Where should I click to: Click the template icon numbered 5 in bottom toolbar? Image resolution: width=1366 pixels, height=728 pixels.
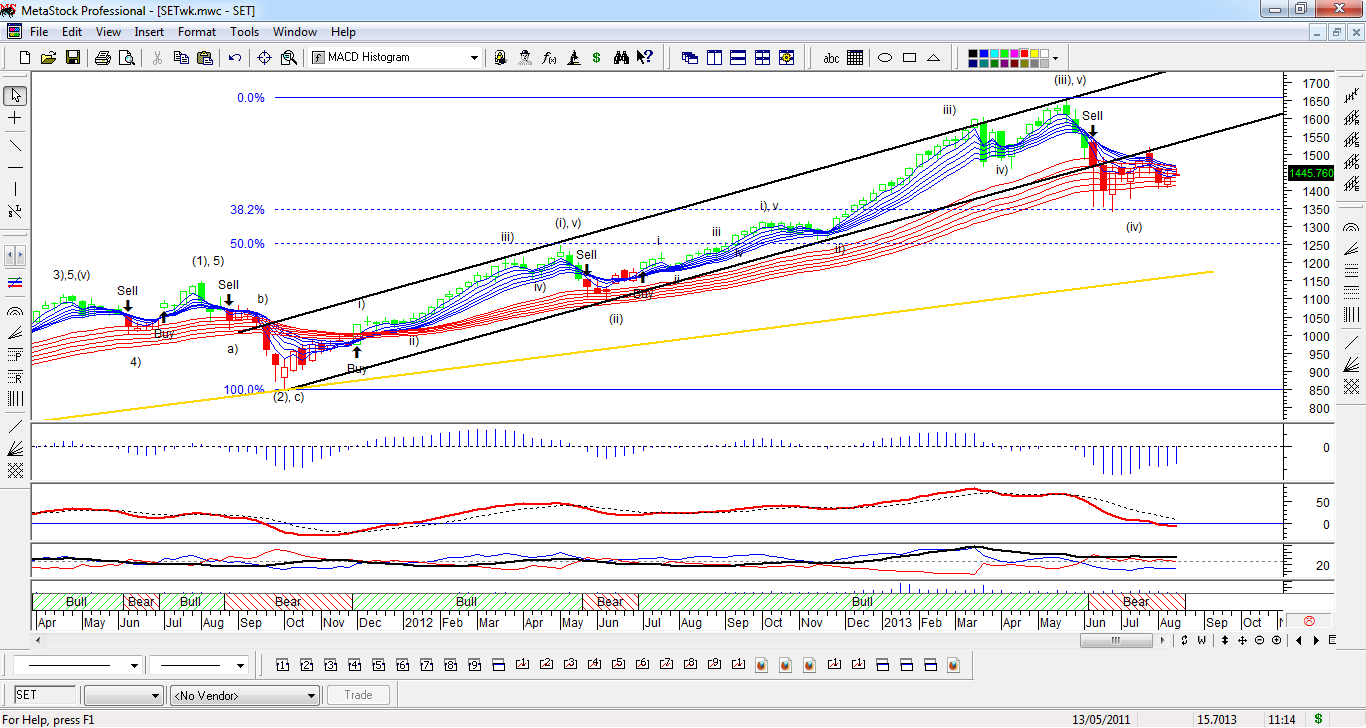tap(378, 665)
